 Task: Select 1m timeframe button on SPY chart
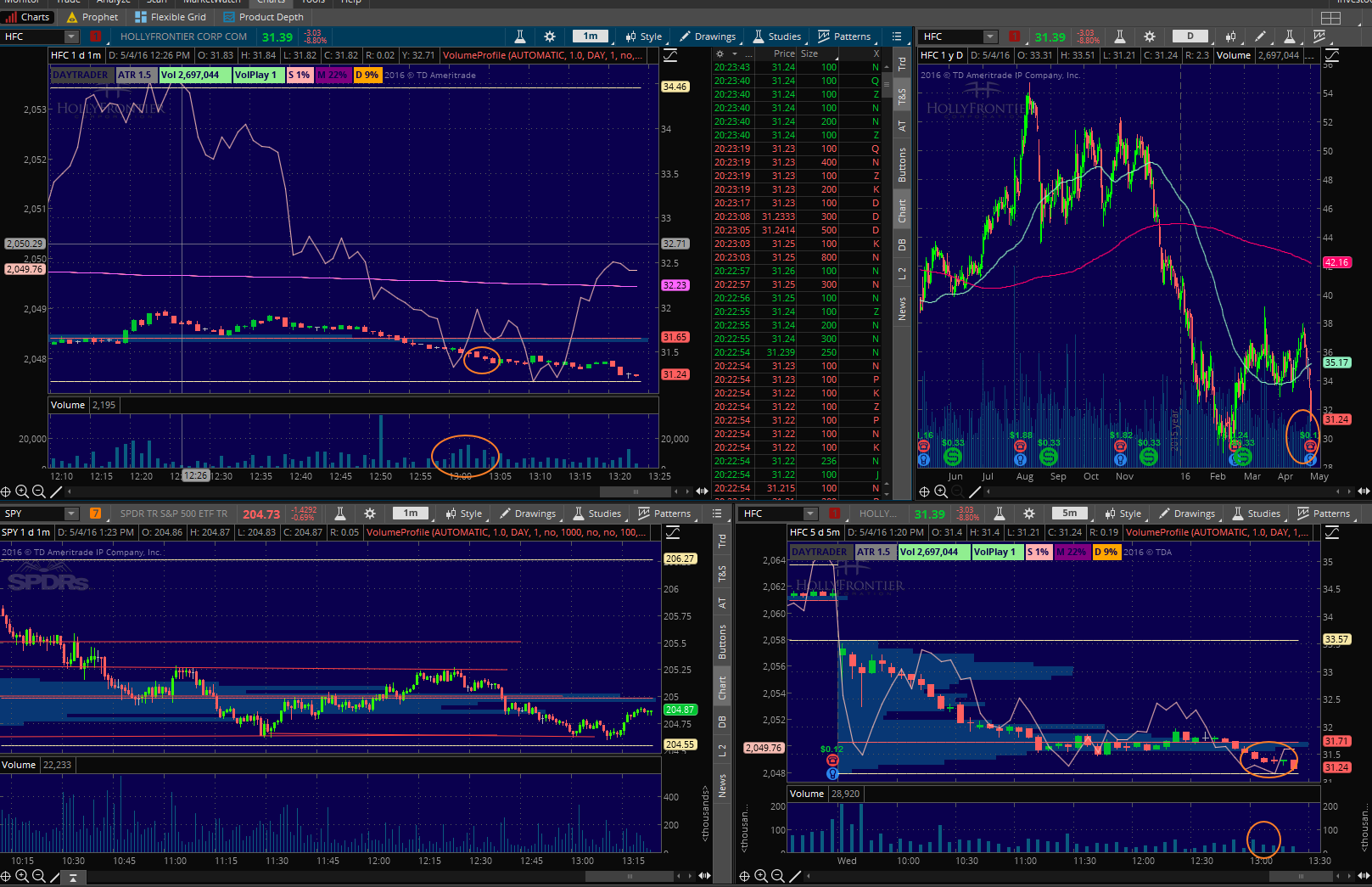411,514
